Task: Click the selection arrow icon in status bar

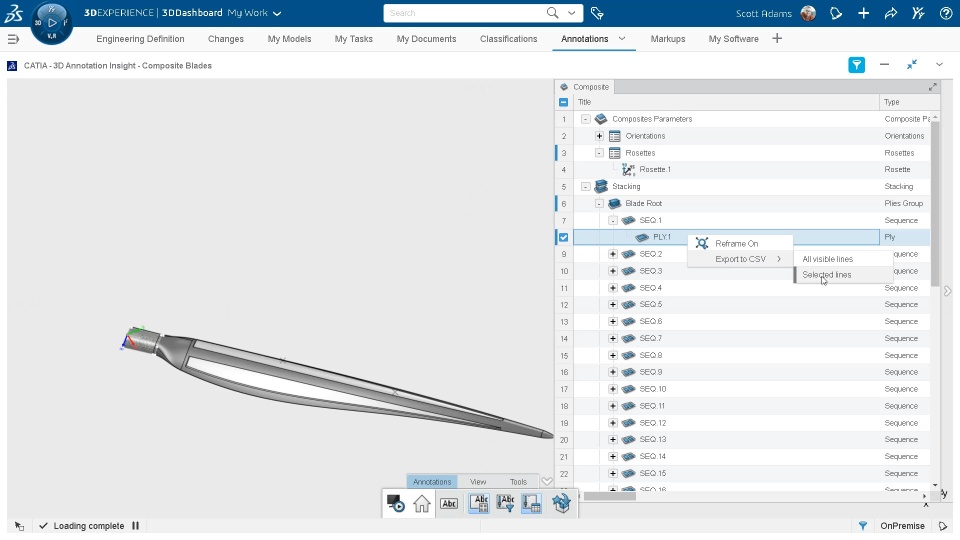Action: coord(19,526)
